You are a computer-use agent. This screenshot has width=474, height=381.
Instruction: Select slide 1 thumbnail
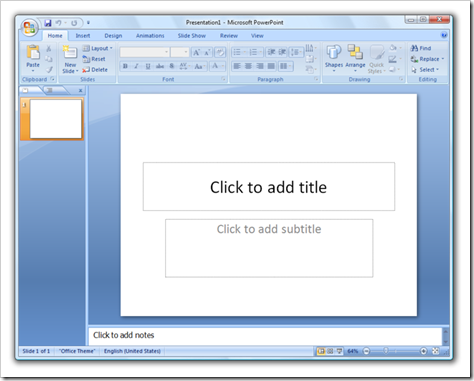click(x=56, y=119)
